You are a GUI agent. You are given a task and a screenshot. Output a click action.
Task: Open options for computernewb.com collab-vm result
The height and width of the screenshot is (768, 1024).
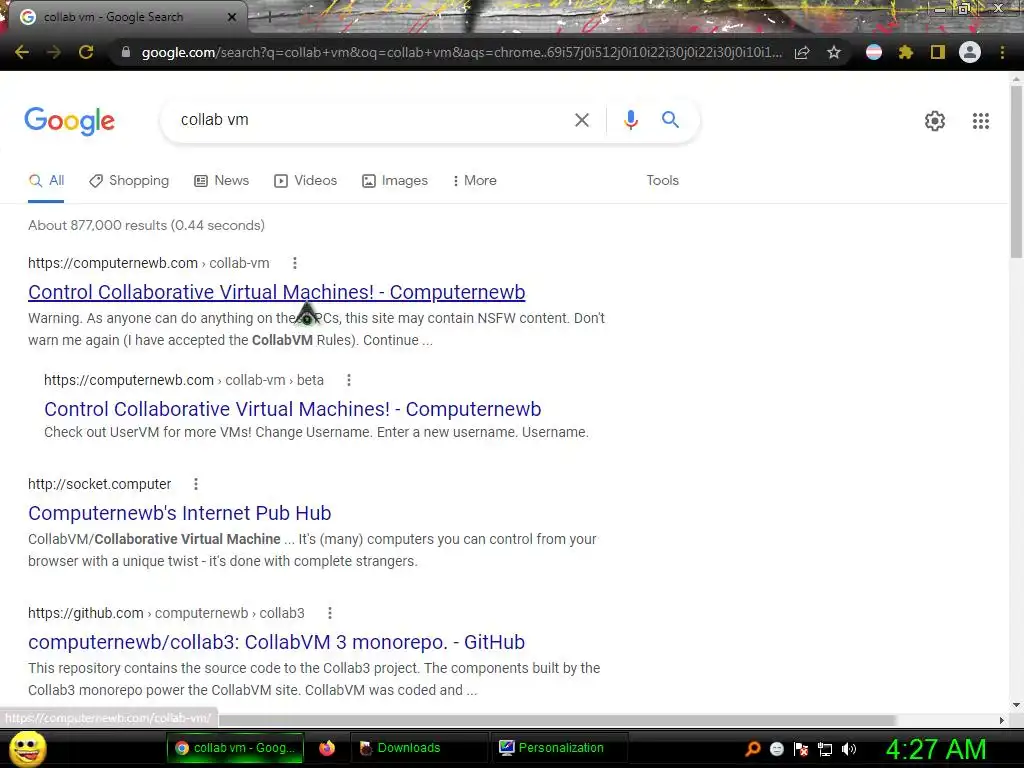295,263
